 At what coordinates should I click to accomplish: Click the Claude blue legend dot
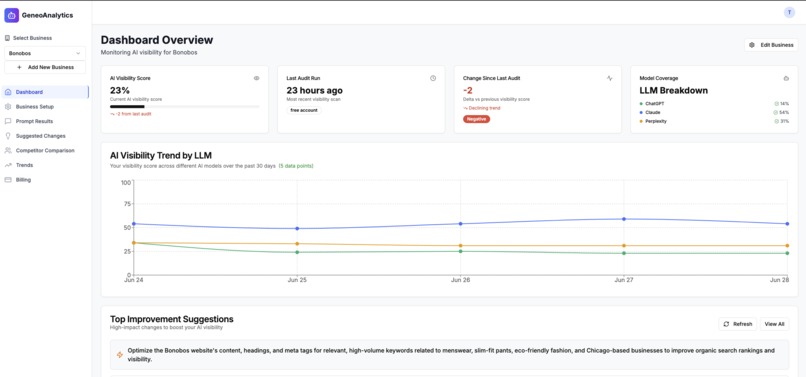(x=641, y=112)
